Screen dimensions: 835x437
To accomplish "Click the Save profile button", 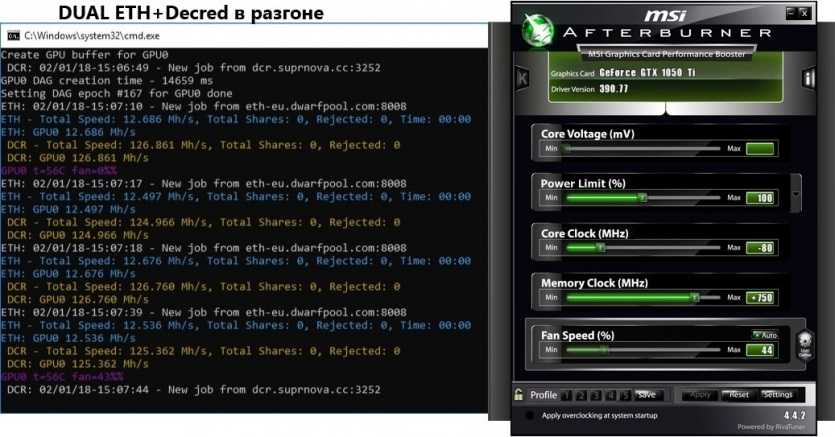I will tap(647, 395).
